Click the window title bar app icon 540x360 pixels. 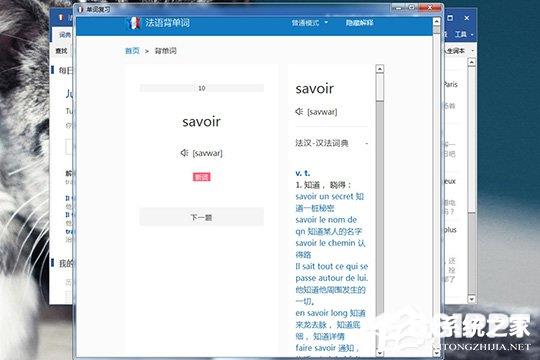(80, 9)
